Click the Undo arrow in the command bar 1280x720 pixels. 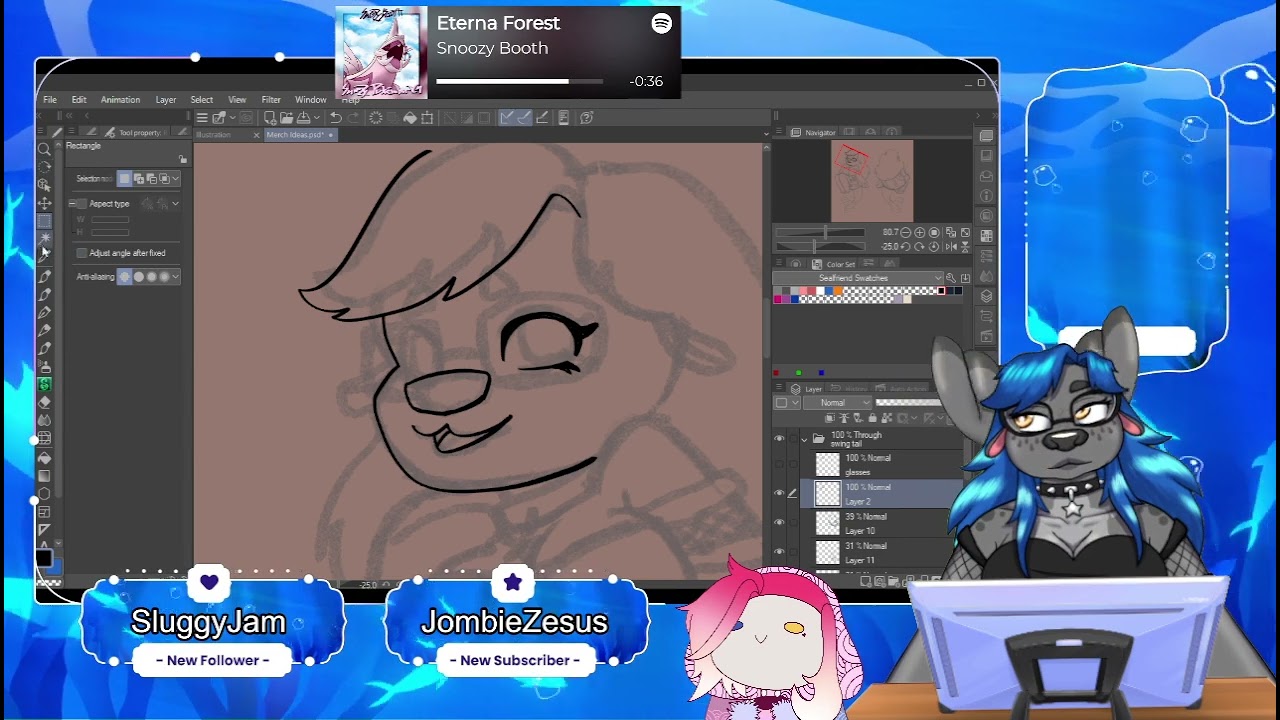coord(336,118)
